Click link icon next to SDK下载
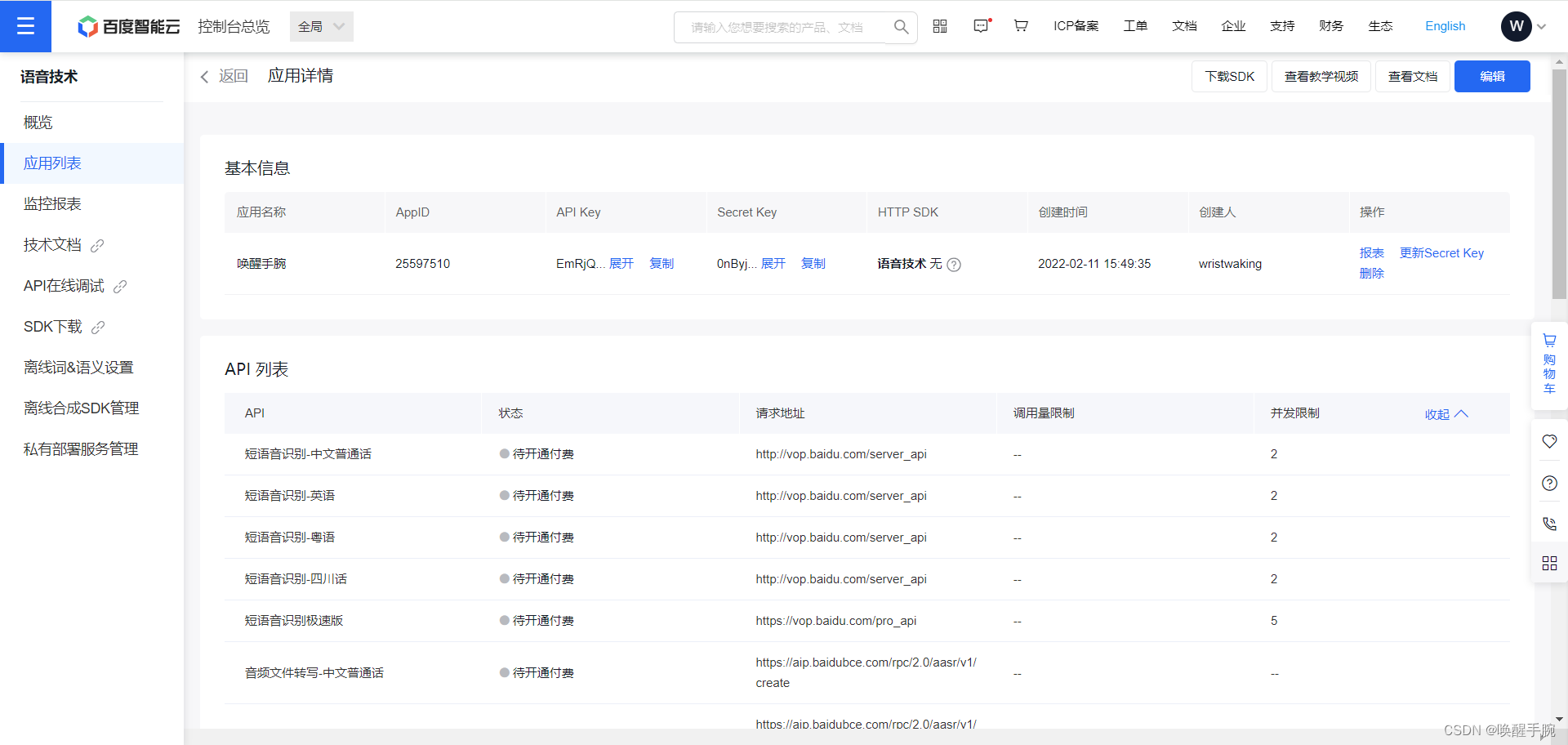The height and width of the screenshot is (745, 1568). pos(98,327)
